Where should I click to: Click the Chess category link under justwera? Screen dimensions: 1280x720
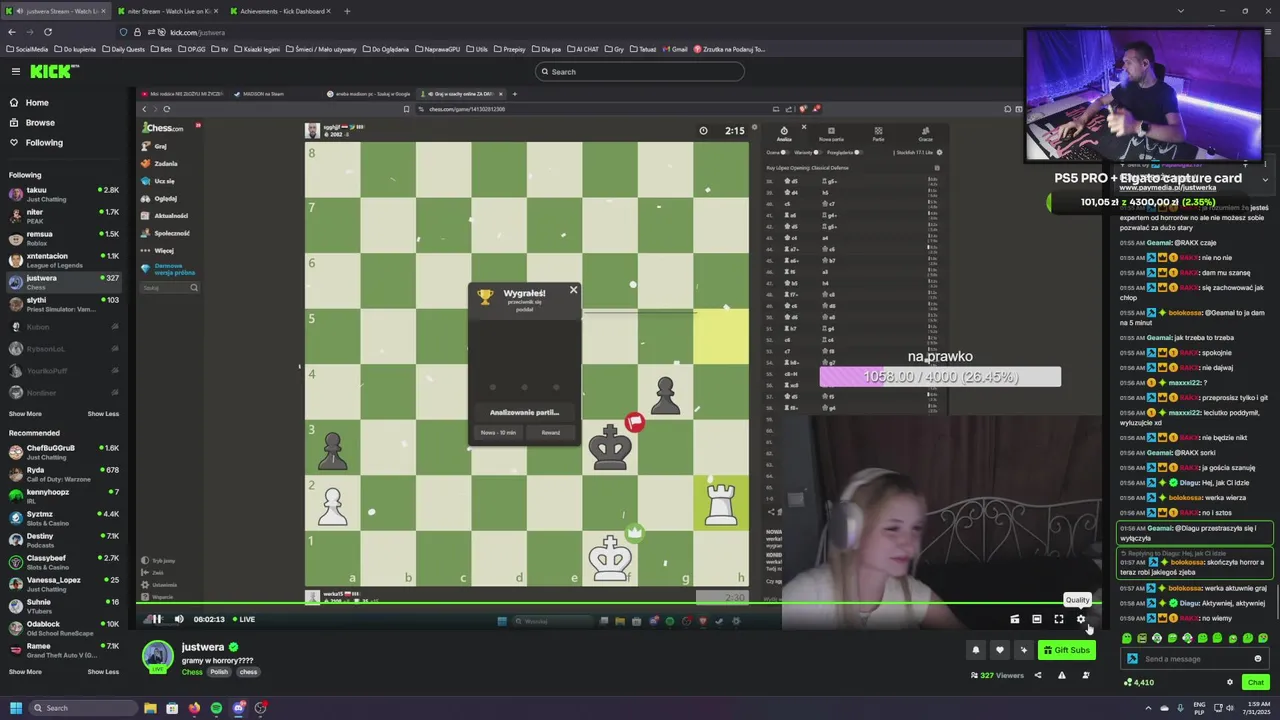192,672
